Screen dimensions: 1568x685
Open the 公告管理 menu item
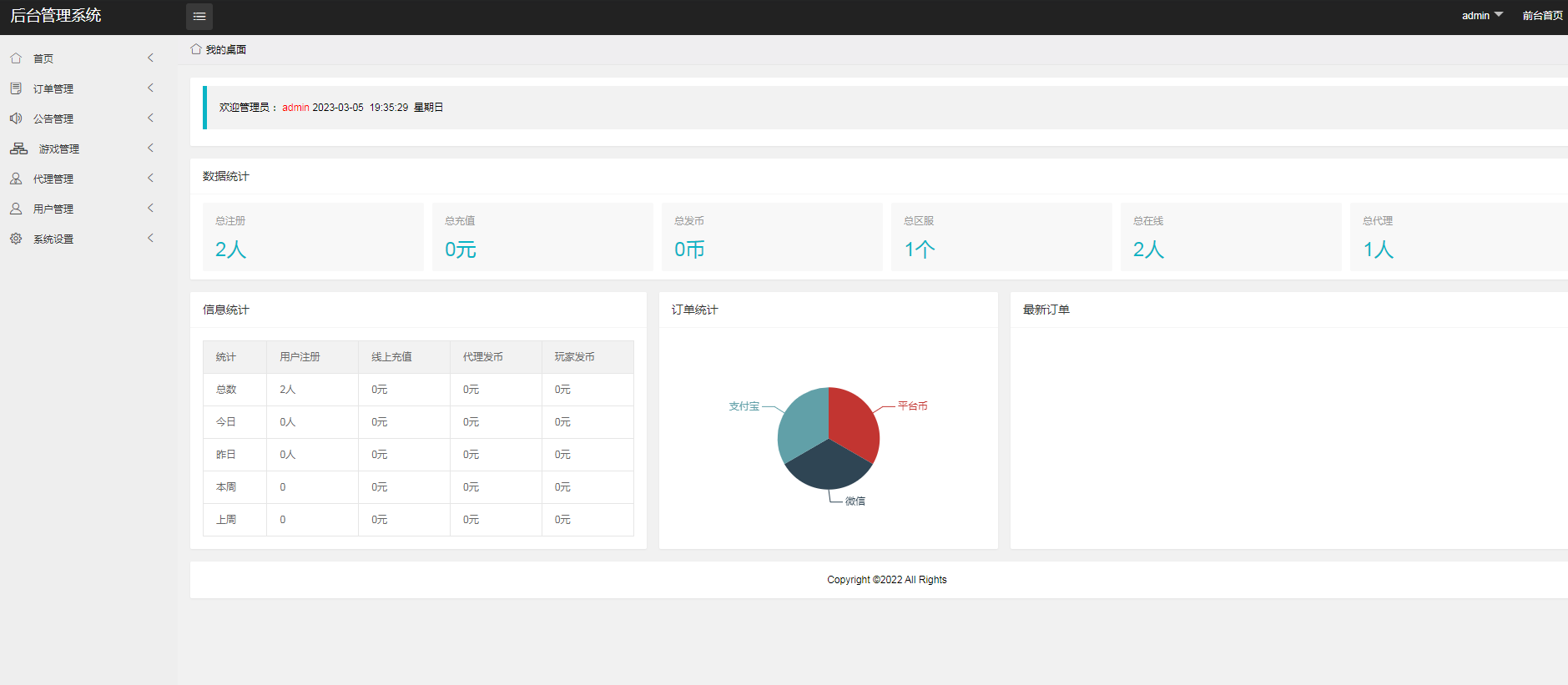click(53, 118)
